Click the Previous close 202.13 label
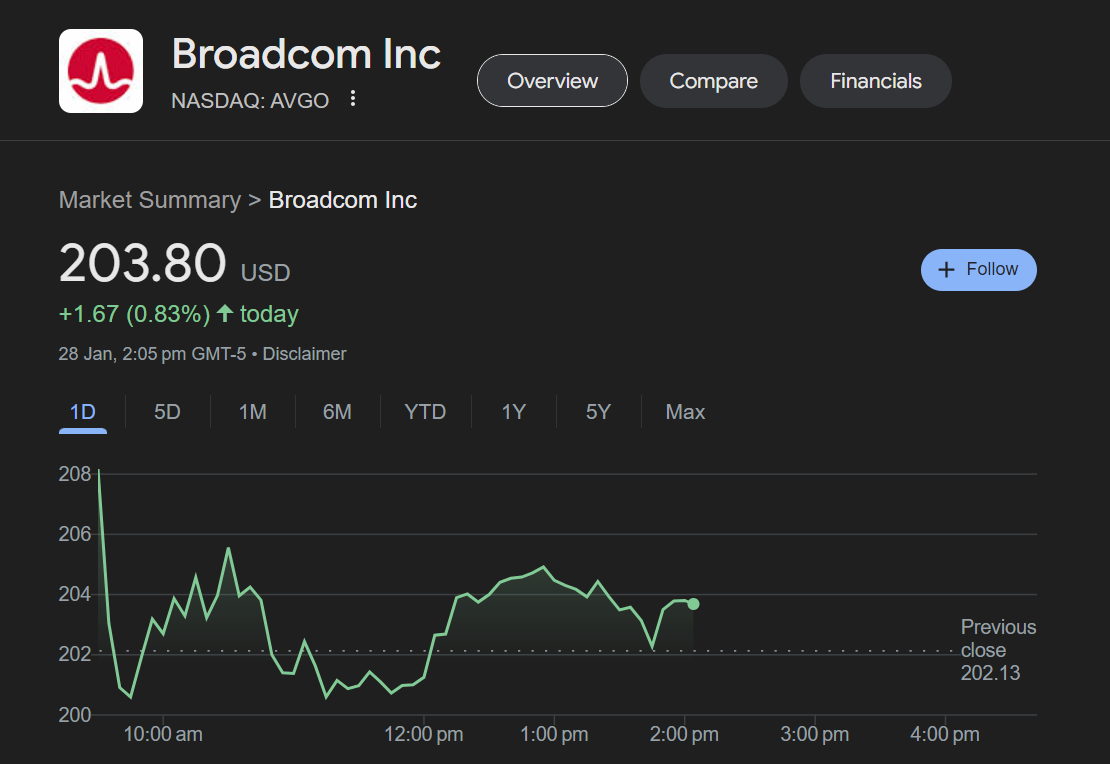Image resolution: width=1110 pixels, height=764 pixels. 998,650
